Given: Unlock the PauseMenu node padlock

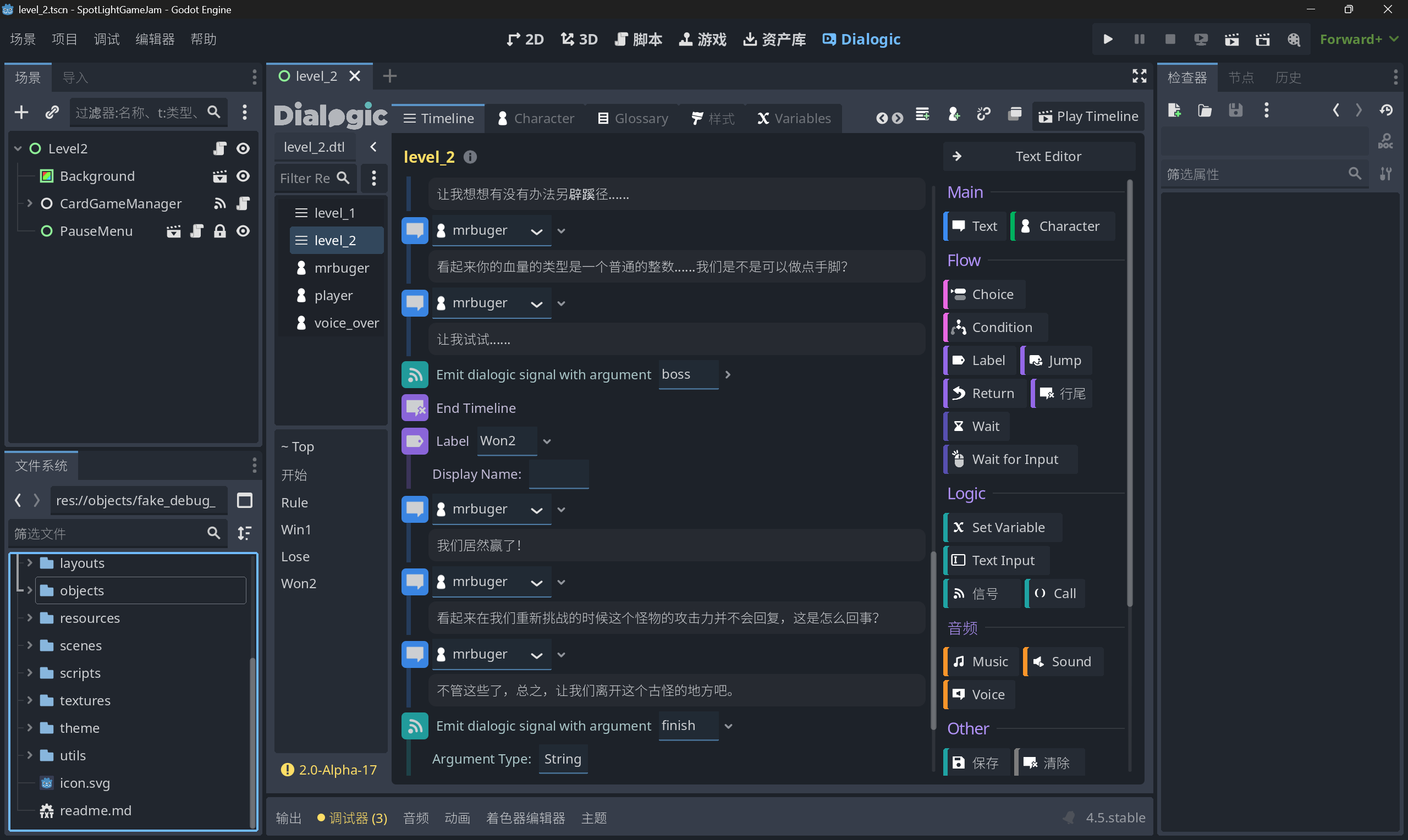Looking at the screenshot, I should (x=219, y=231).
